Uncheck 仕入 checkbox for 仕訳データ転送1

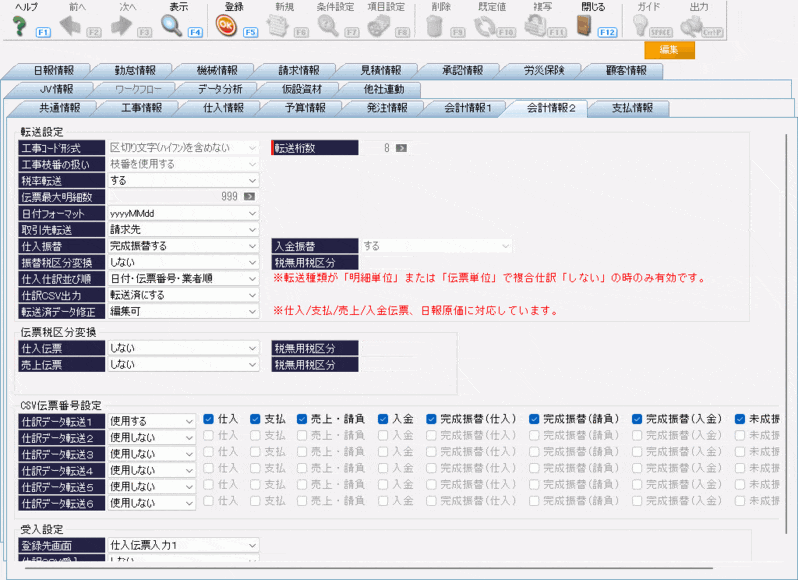(x=208, y=420)
